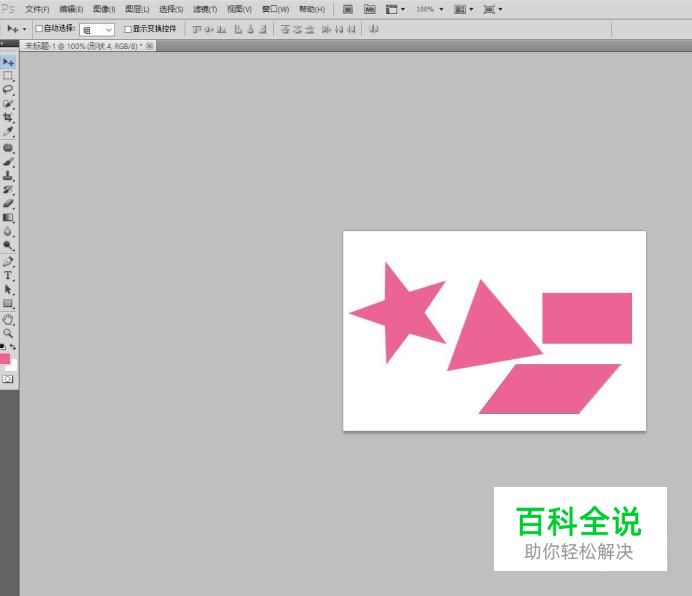Open the 文件(F) menu

coord(37,9)
